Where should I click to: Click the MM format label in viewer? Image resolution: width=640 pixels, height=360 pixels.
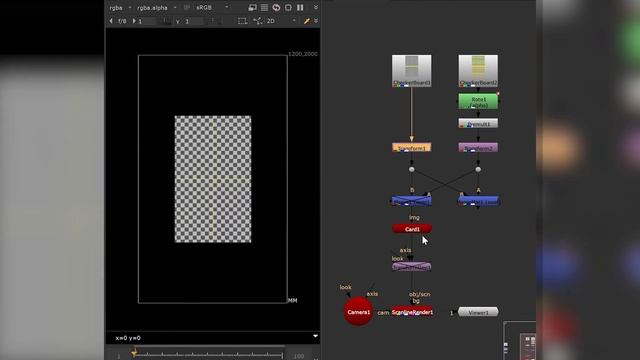tap(293, 300)
